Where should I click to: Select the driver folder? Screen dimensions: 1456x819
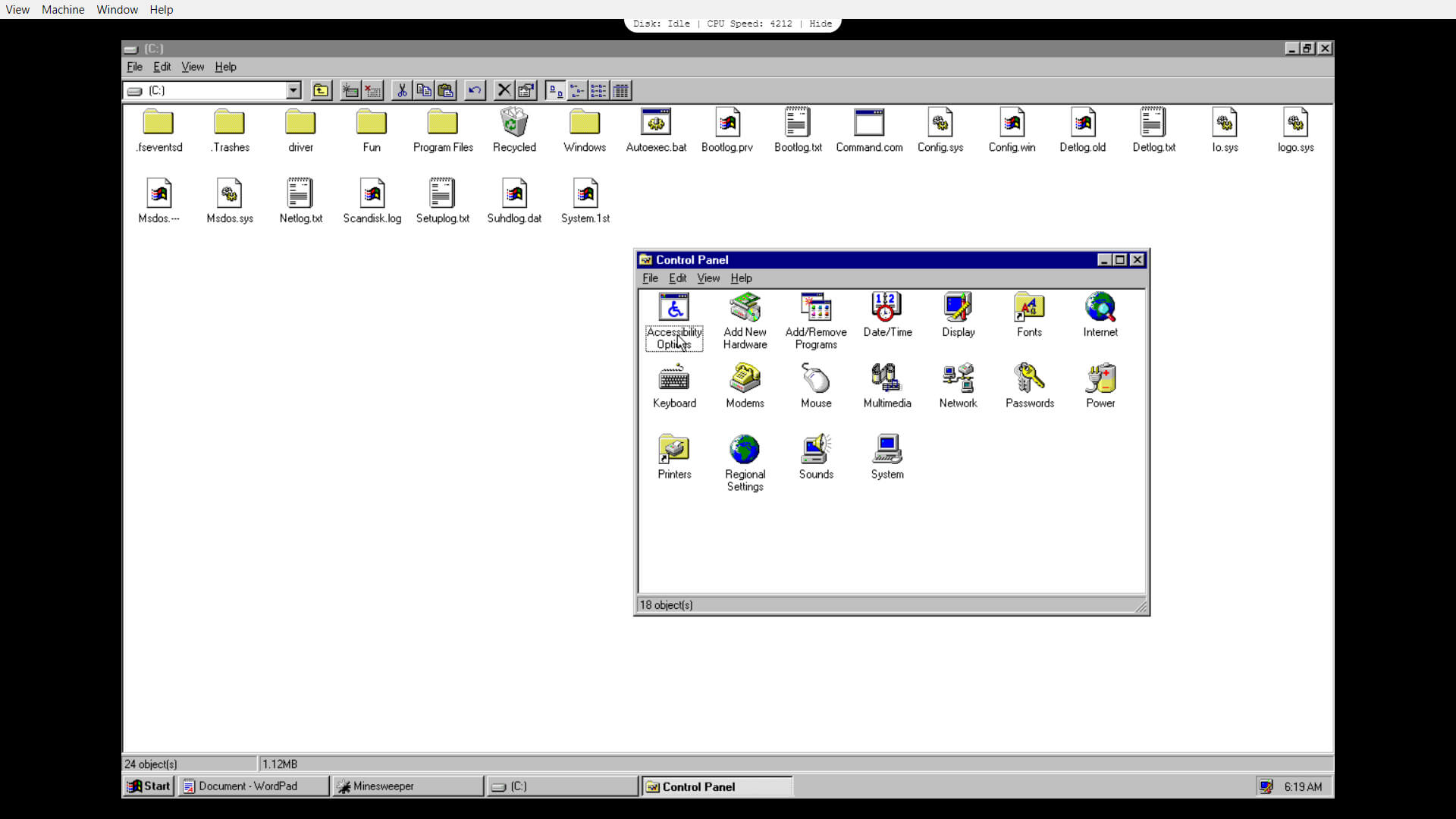click(x=300, y=131)
